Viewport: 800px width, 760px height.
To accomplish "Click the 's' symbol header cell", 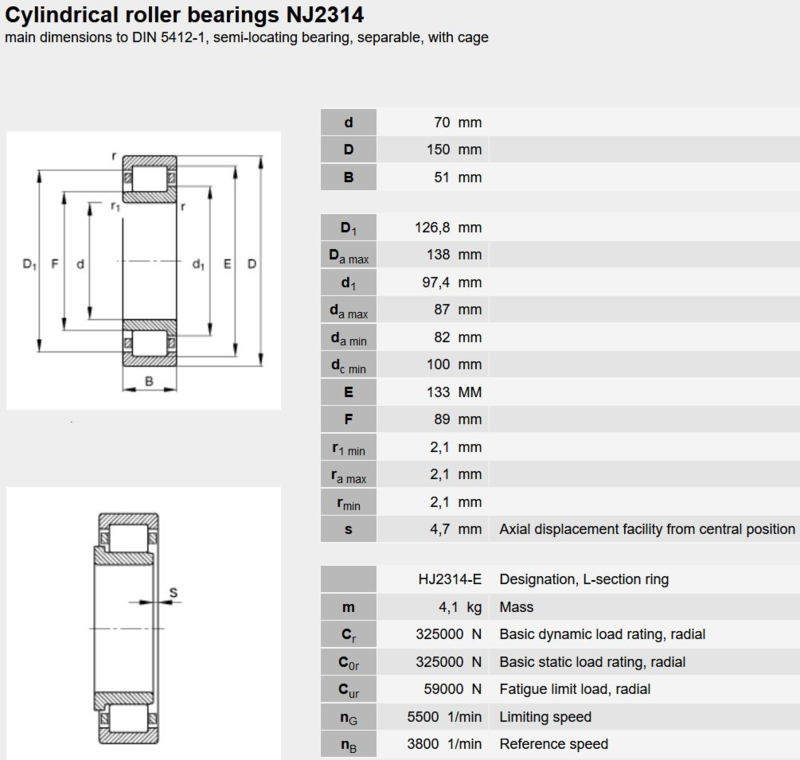I will pyautogui.click(x=348, y=529).
